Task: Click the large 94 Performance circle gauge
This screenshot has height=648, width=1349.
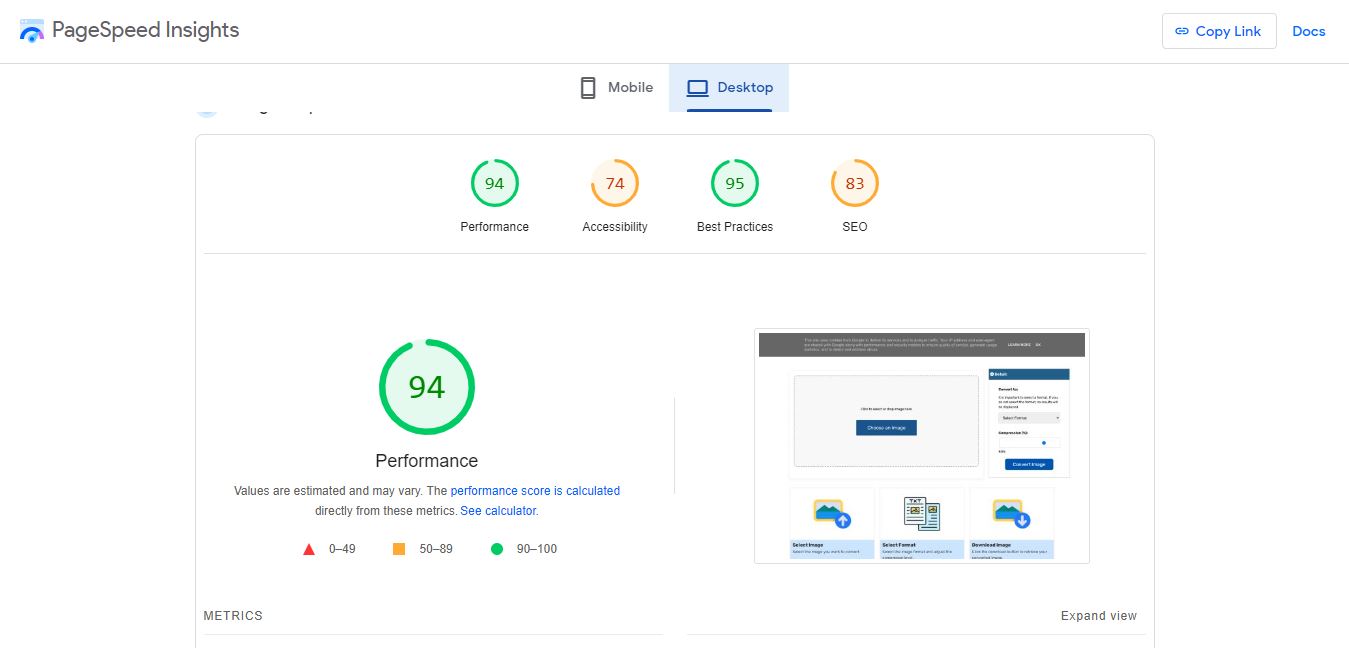Action: click(426, 387)
